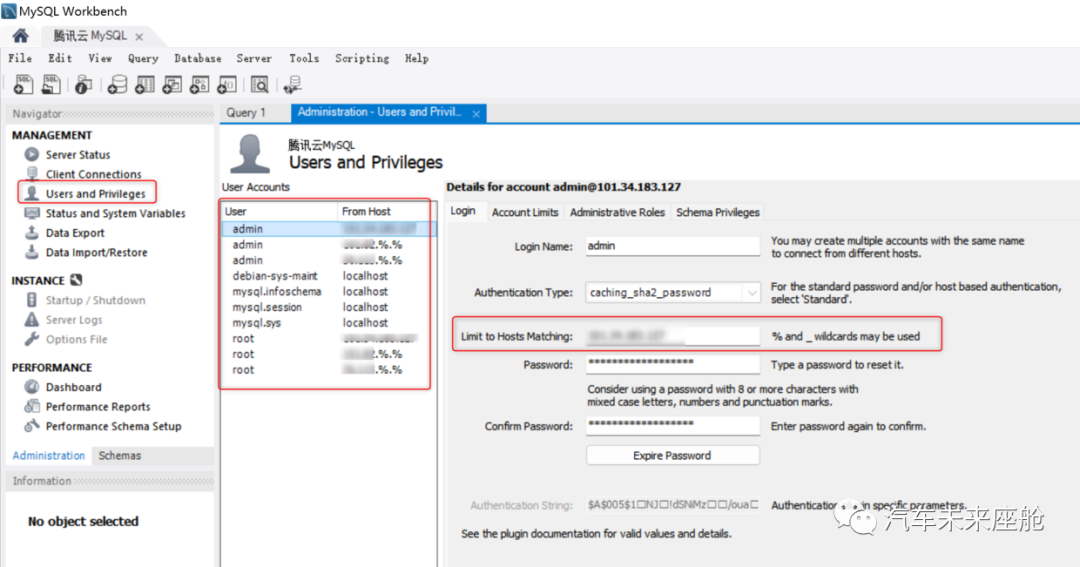This screenshot has height=567, width=1080.
Task: Open the Tools menu
Action: [x=304, y=59]
